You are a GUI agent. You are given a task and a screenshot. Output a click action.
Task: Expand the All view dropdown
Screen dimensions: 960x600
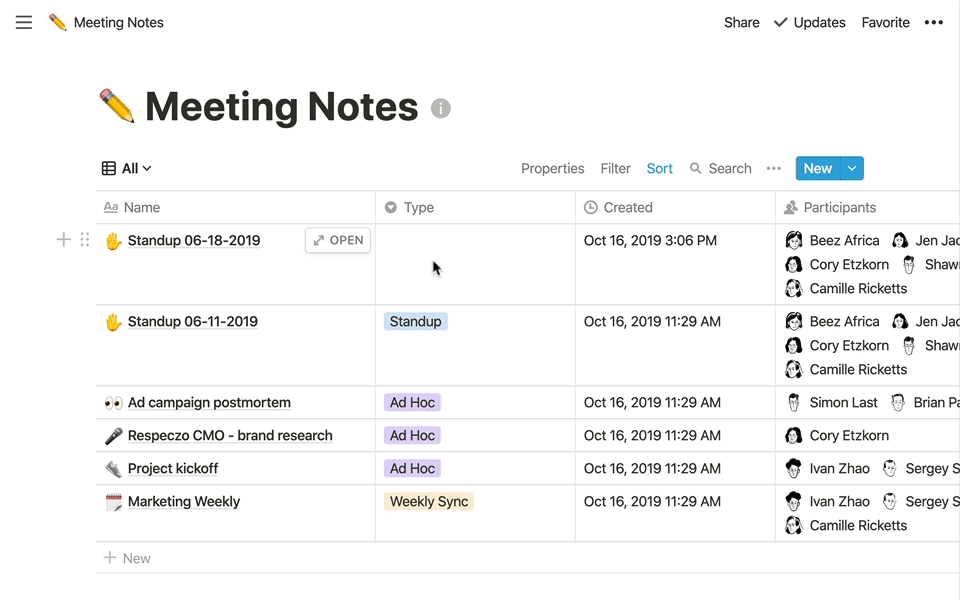pyautogui.click(x=127, y=169)
